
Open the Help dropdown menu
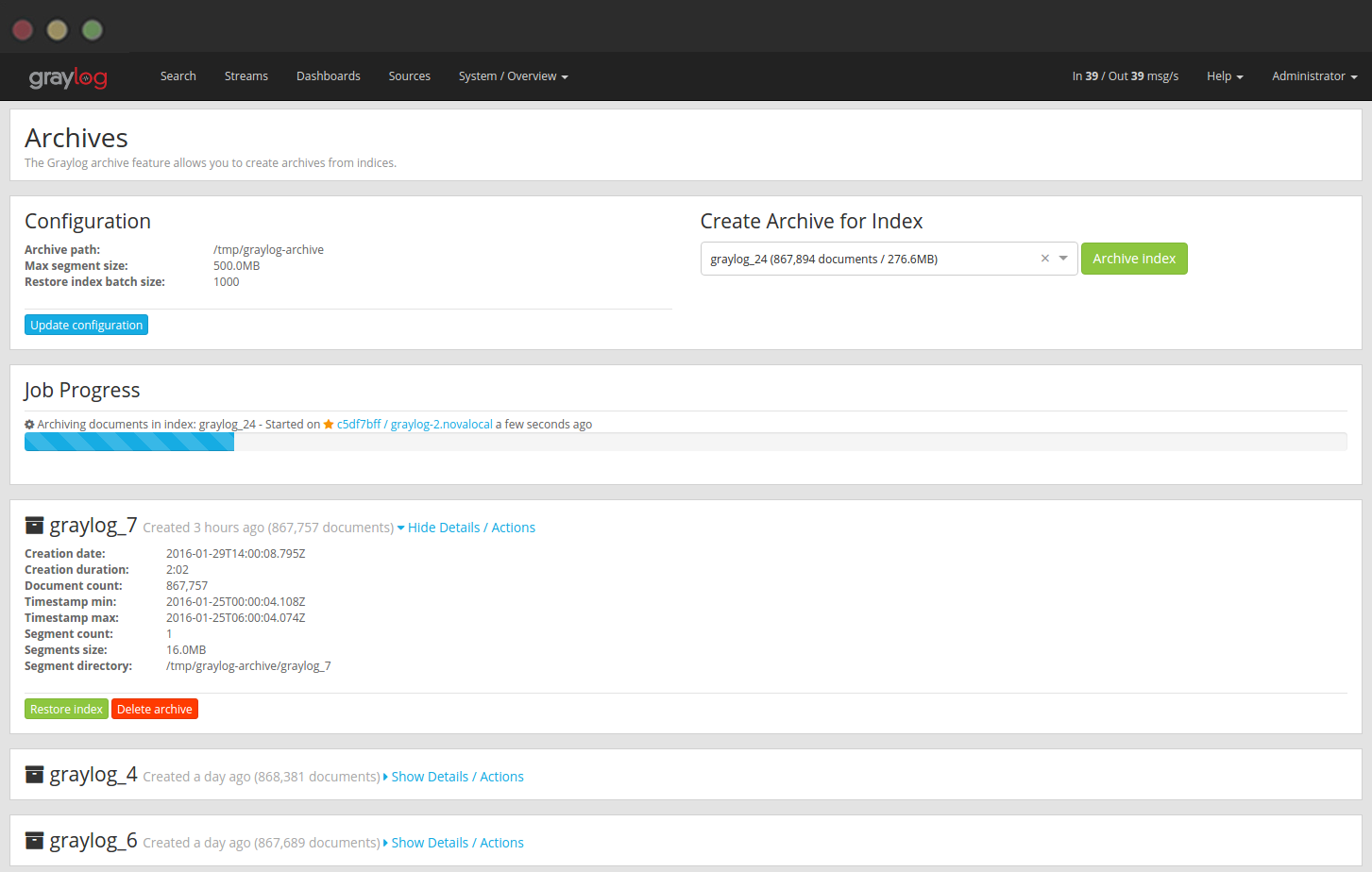1225,76
